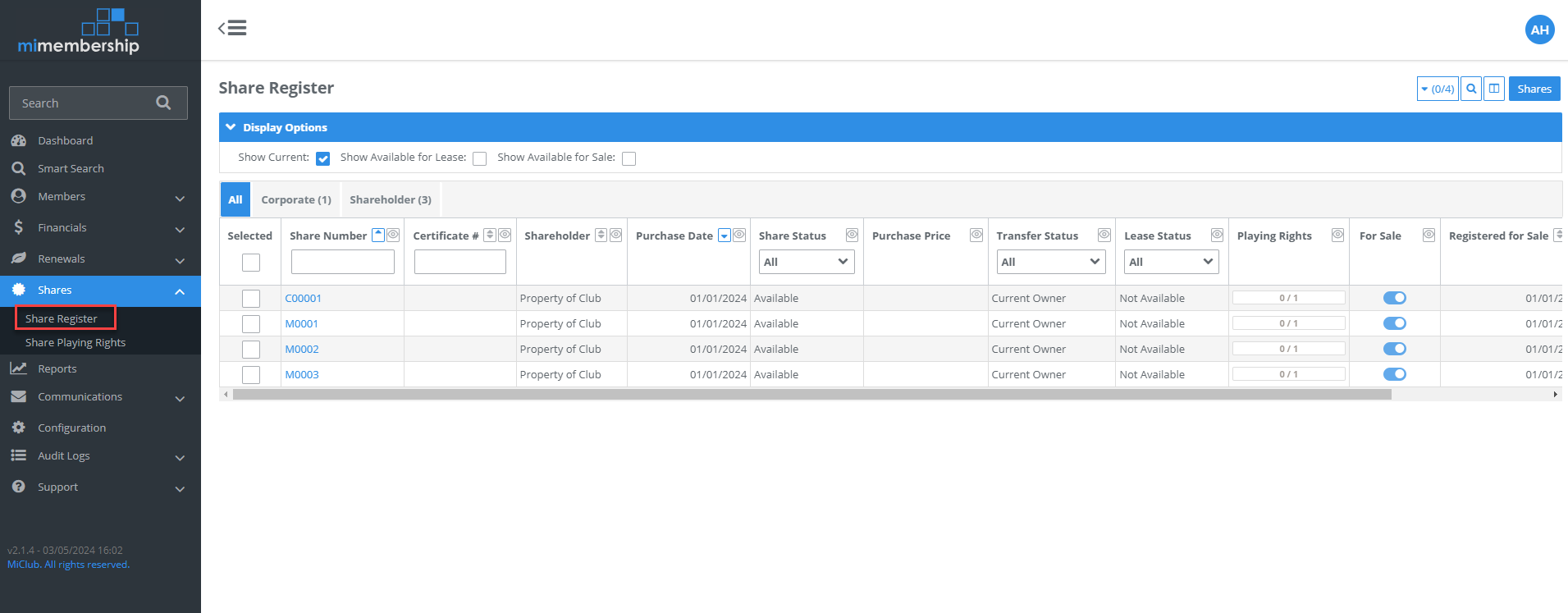Select the checkbox for share M0001
This screenshot has width=1568, height=613.
coord(251,324)
